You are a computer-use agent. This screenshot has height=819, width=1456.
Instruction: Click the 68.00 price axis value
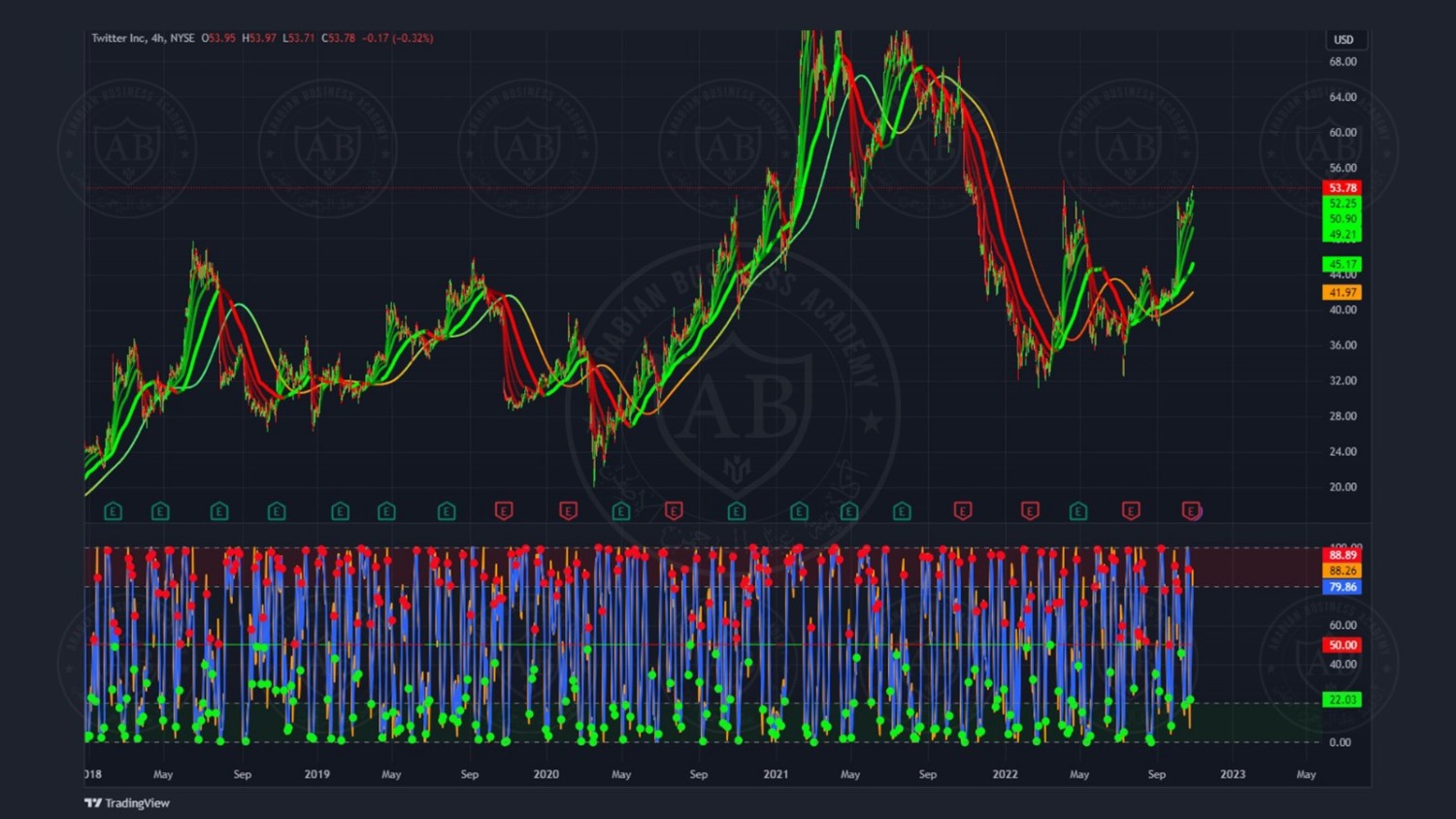tap(1343, 61)
